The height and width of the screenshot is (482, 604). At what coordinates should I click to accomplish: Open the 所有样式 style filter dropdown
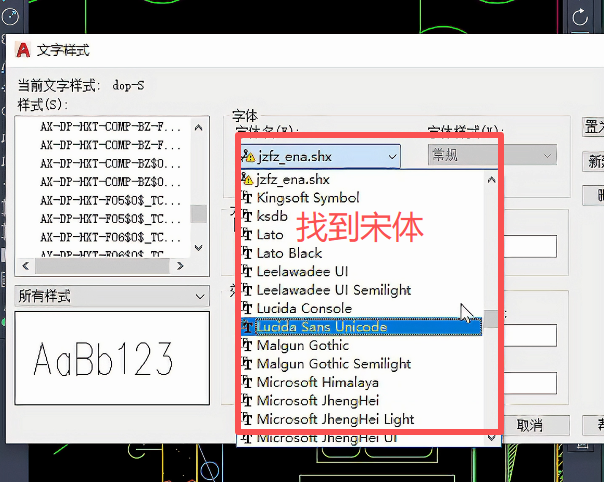(111, 296)
